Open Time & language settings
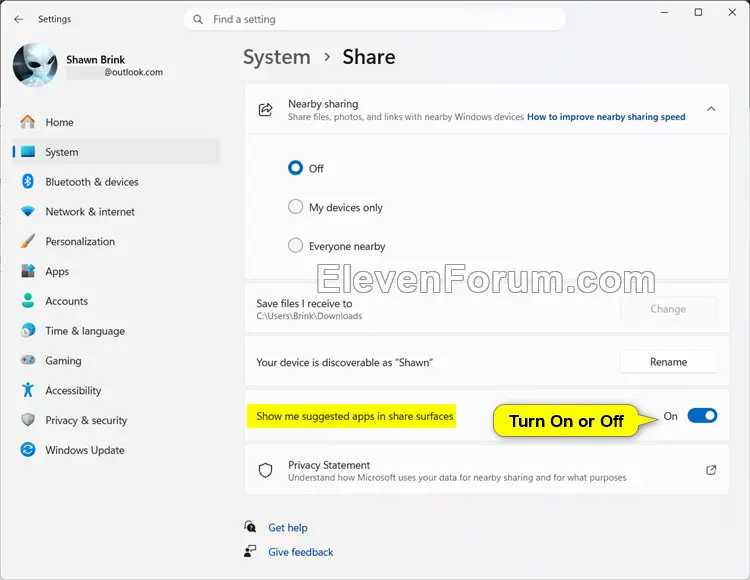The width and height of the screenshot is (750, 580). pyautogui.click(x=116, y=330)
